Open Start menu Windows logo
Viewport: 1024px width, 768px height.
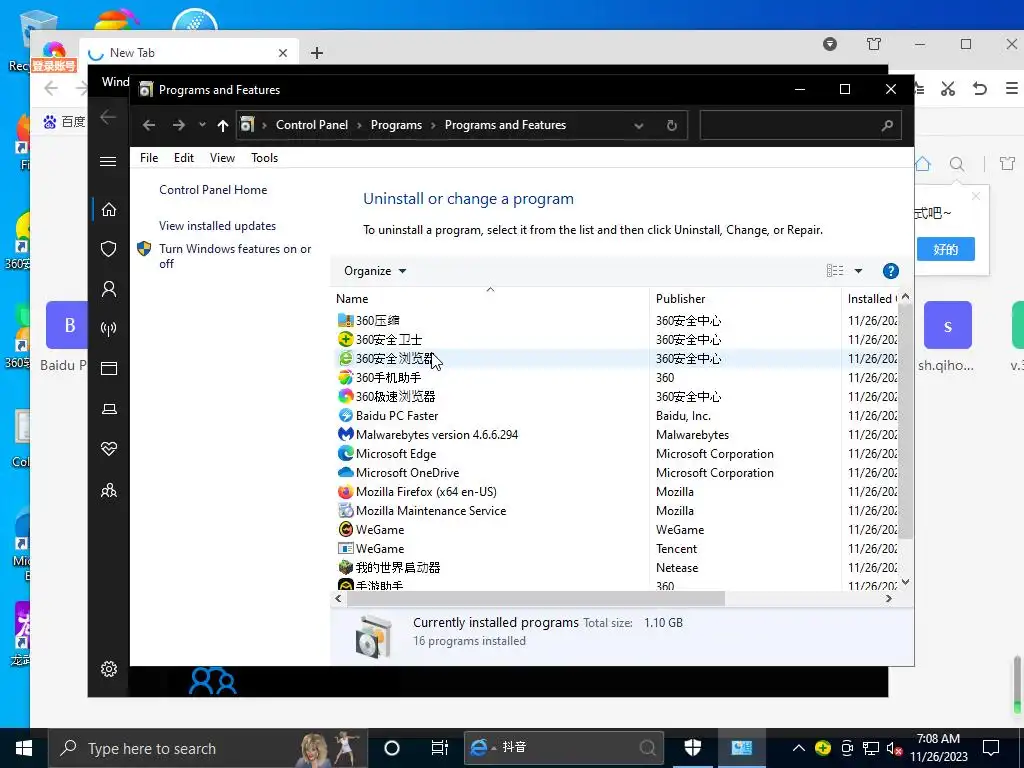click(x=24, y=748)
